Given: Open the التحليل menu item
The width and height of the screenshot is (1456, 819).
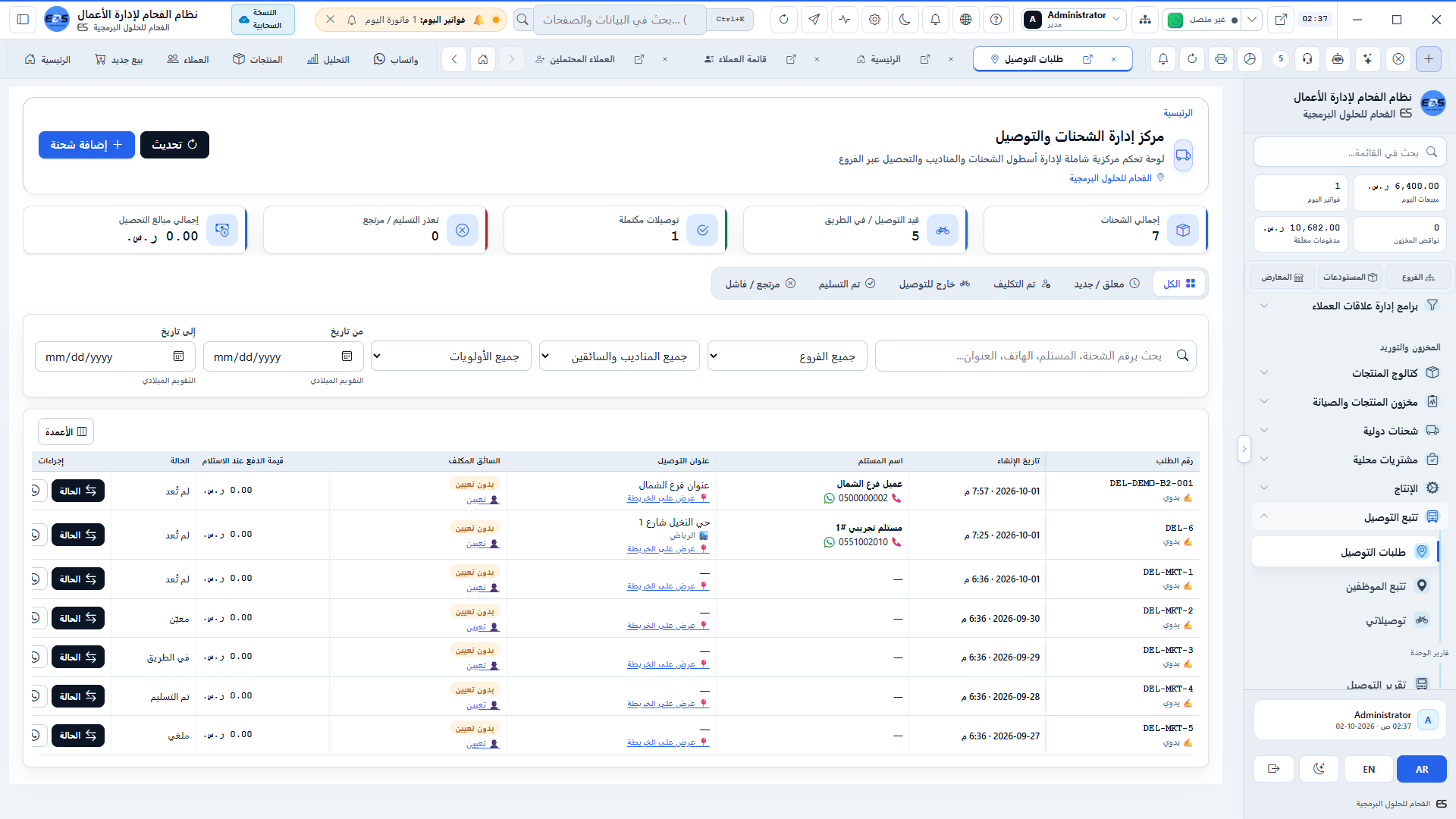Looking at the screenshot, I should point(328,59).
